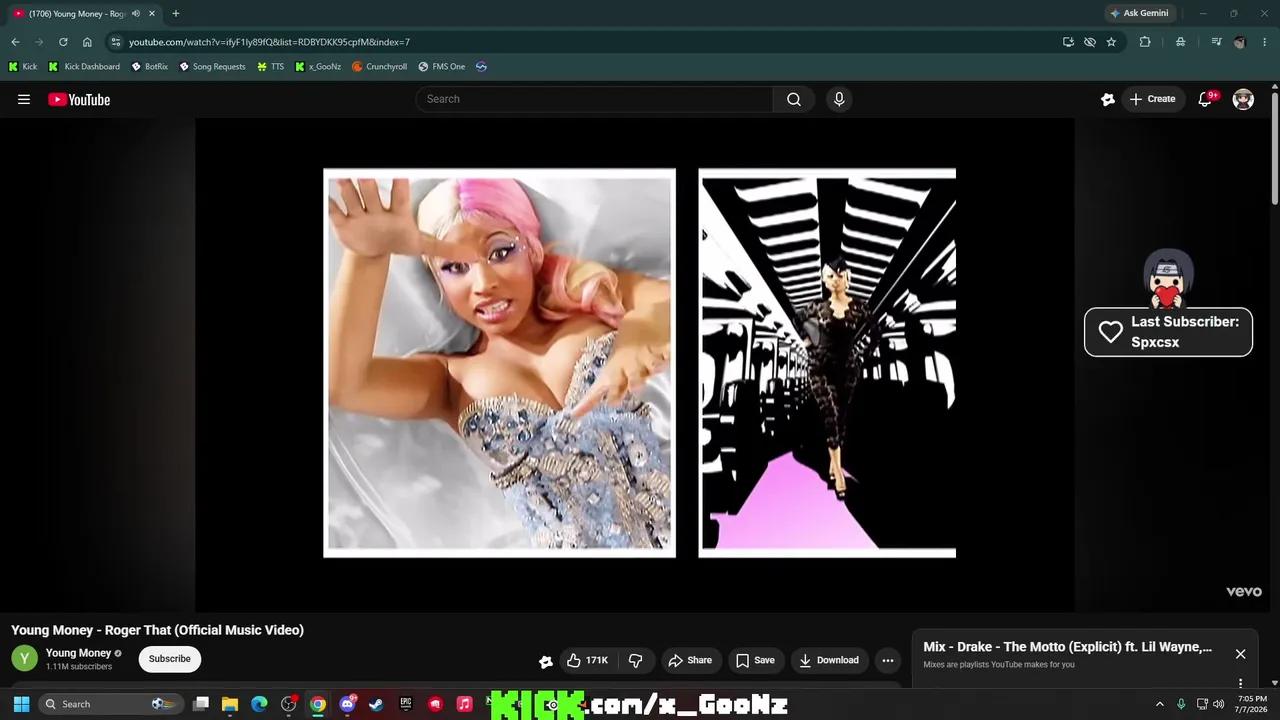Click the YouTube search magnifier button
Screen dimensions: 1280x720
coord(794,99)
